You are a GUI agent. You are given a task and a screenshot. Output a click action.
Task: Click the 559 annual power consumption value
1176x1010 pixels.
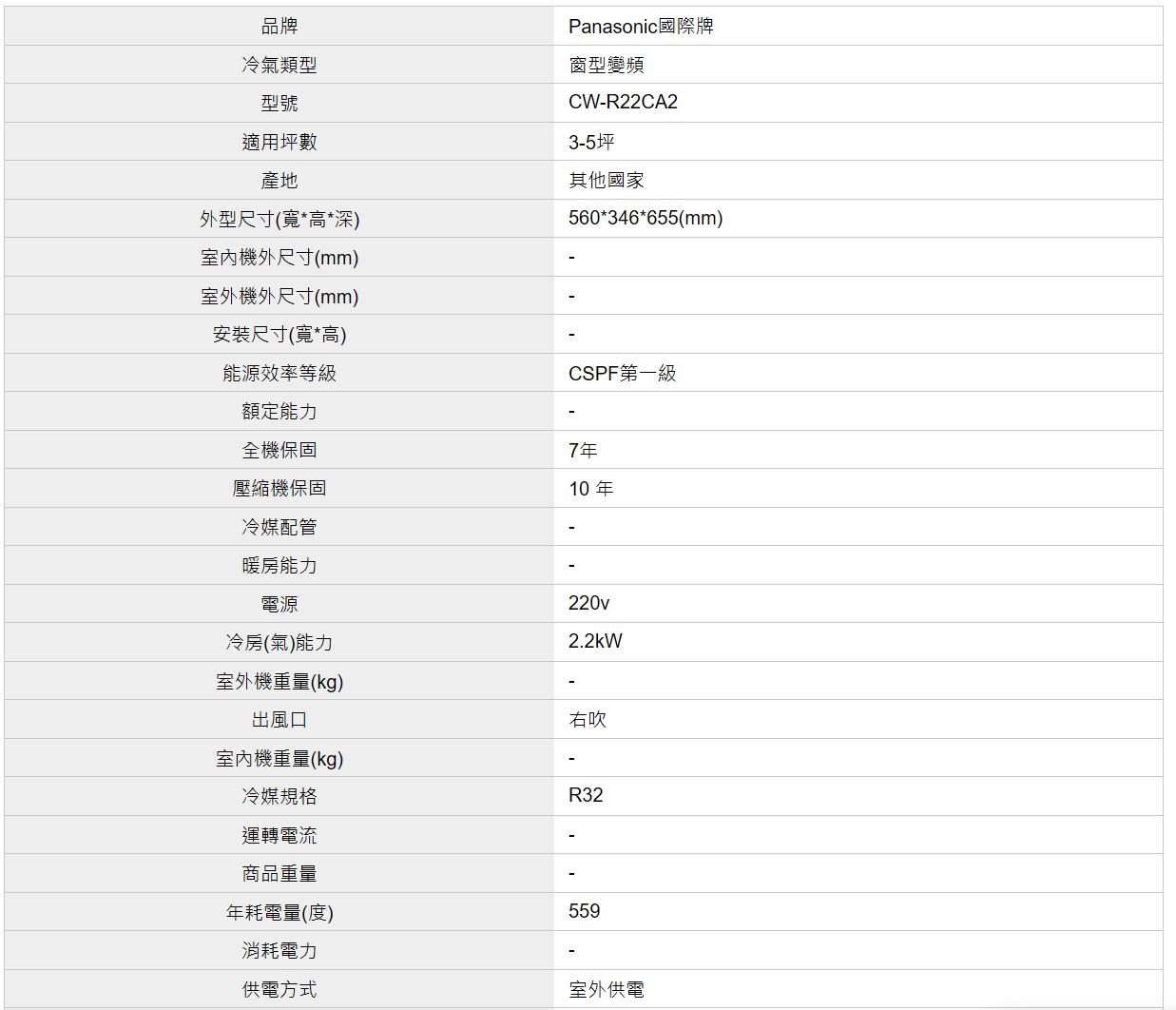[584, 911]
